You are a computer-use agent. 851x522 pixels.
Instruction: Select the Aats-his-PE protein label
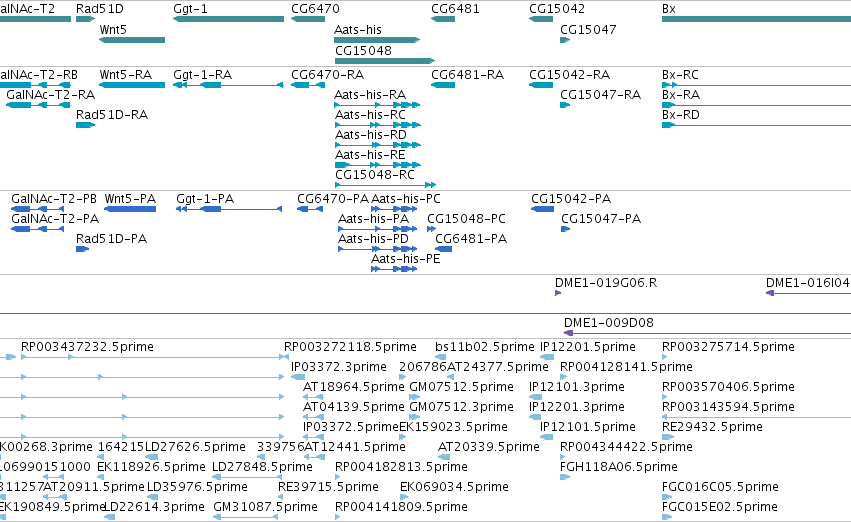(x=406, y=259)
